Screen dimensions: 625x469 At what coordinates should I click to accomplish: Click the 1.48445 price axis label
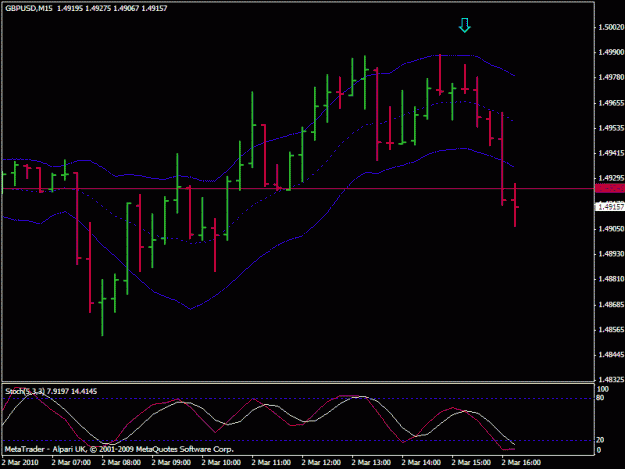pos(611,355)
